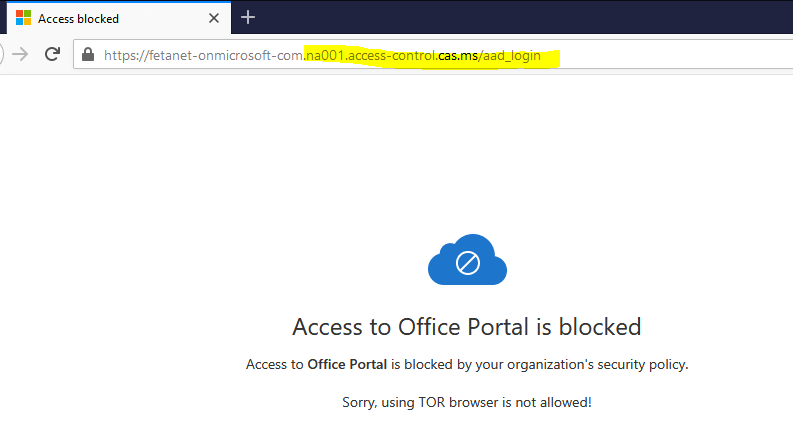Click the padlock site security icon
Screen dimensions: 793x428
(x=89, y=55)
